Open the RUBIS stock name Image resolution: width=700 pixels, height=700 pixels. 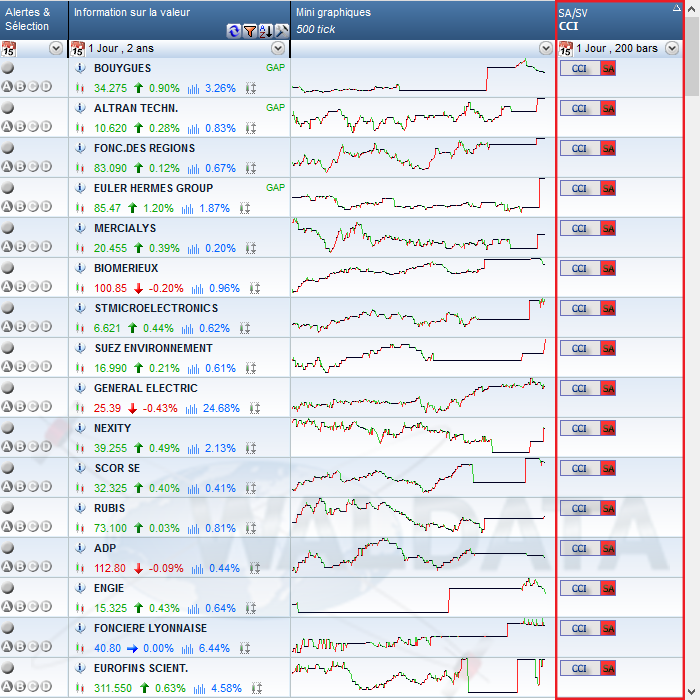click(x=109, y=508)
